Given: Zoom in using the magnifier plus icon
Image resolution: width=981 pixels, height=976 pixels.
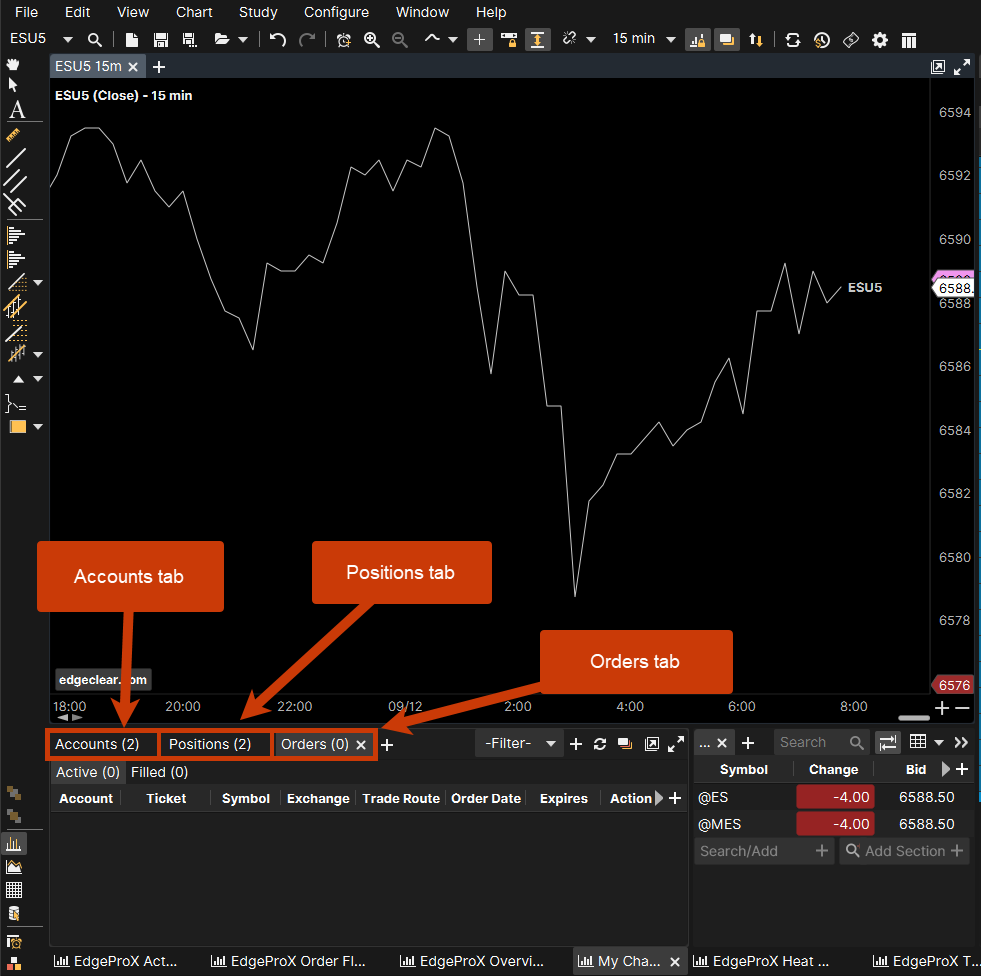Looking at the screenshot, I should pyautogui.click(x=372, y=39).
